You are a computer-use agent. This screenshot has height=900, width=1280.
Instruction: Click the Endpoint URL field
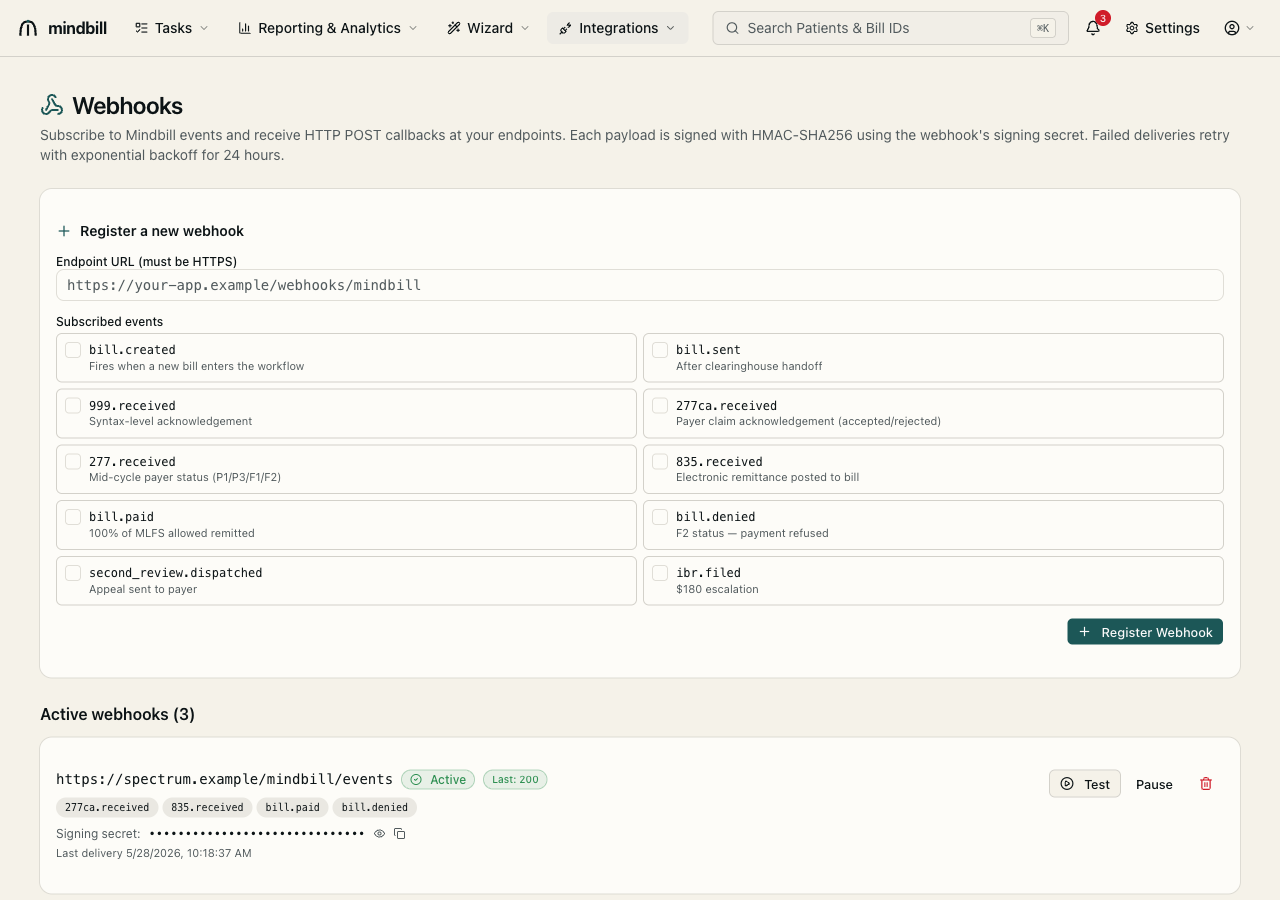(x=640, y=285)
